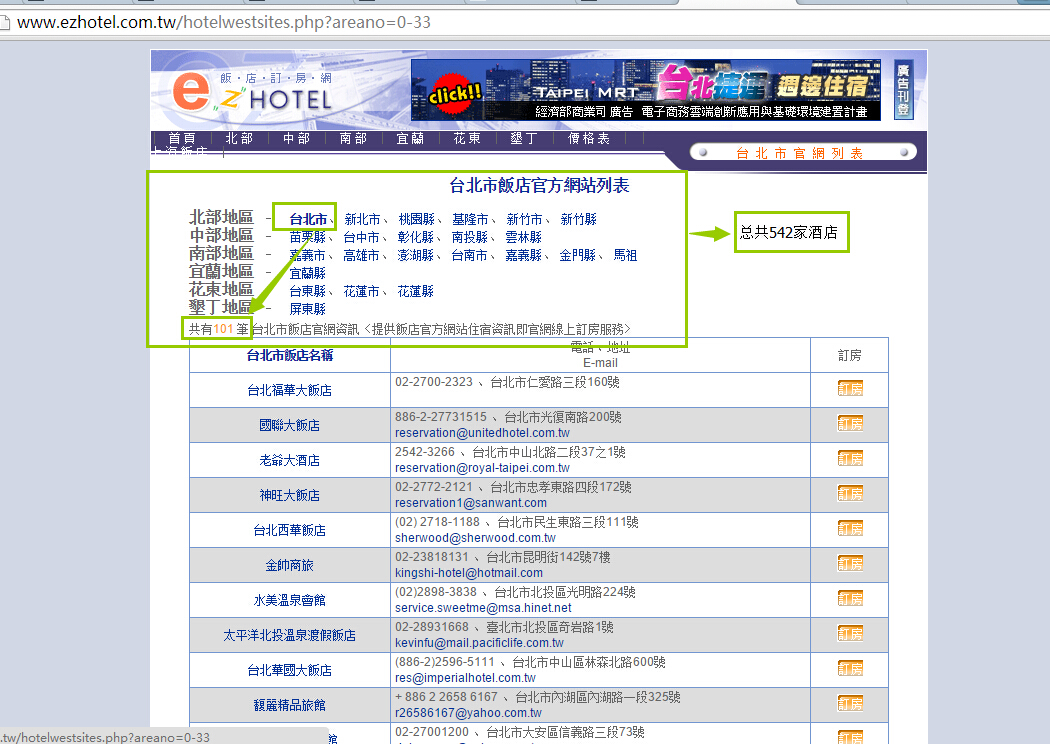Email reservation@unitedhotel.com.tw
Screen dimensions: 1050x744
coord(482,433)
